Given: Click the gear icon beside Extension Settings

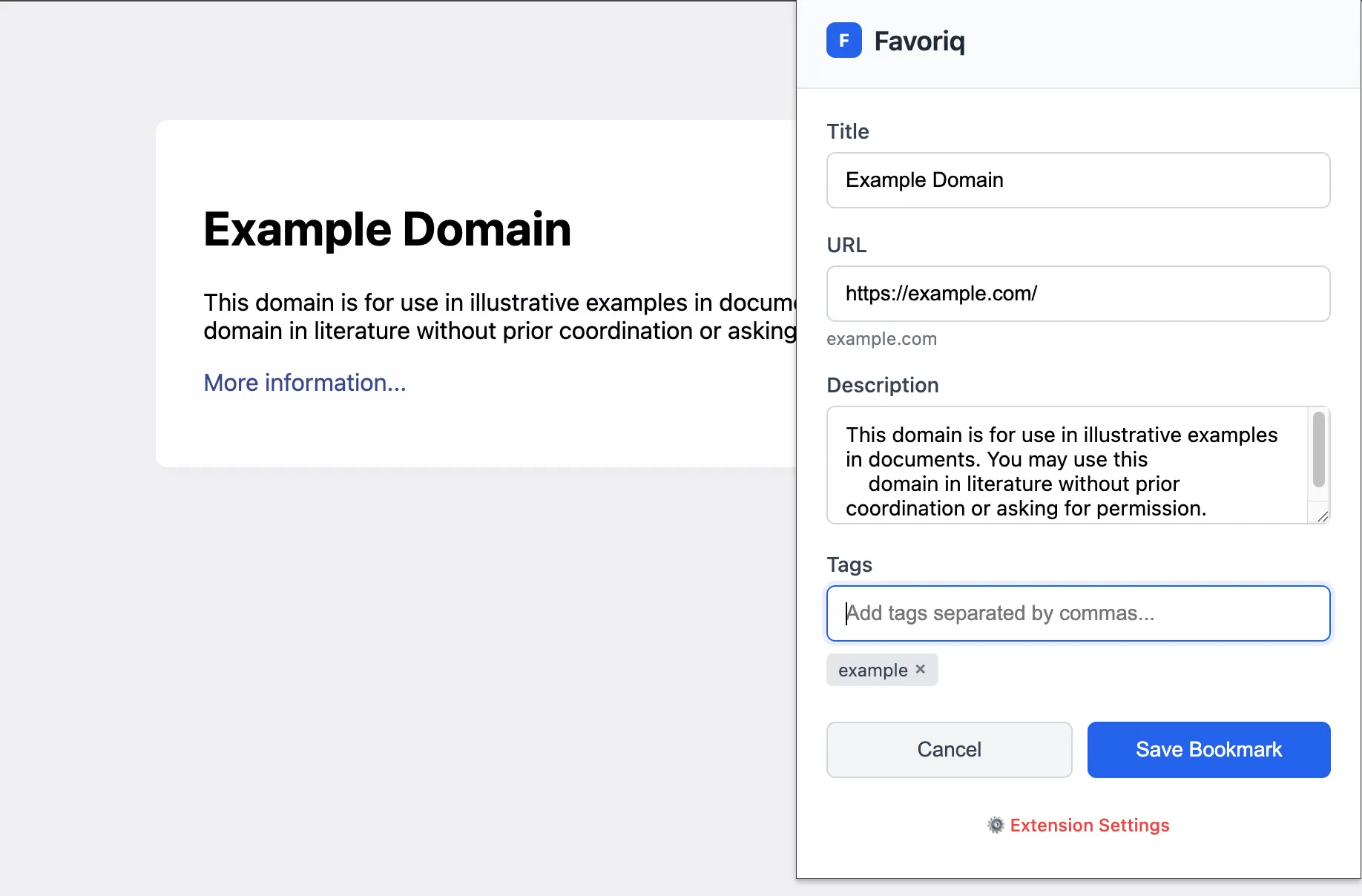Looking at the screenshot, I should click(x=996, y=826).
